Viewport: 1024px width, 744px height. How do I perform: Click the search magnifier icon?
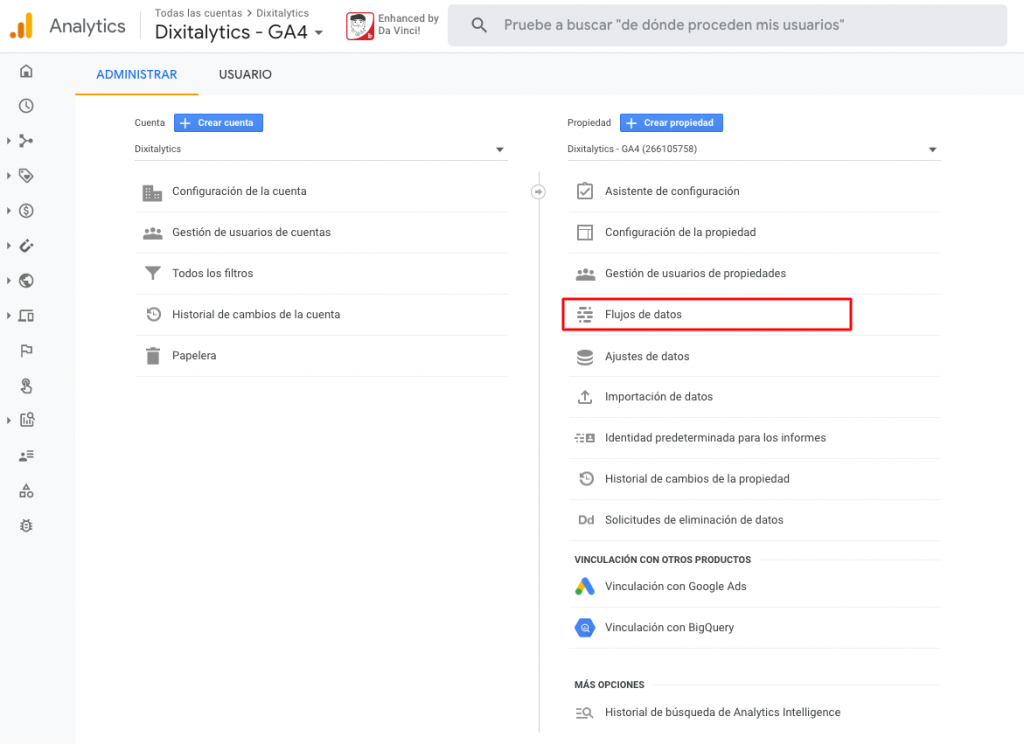479,25
